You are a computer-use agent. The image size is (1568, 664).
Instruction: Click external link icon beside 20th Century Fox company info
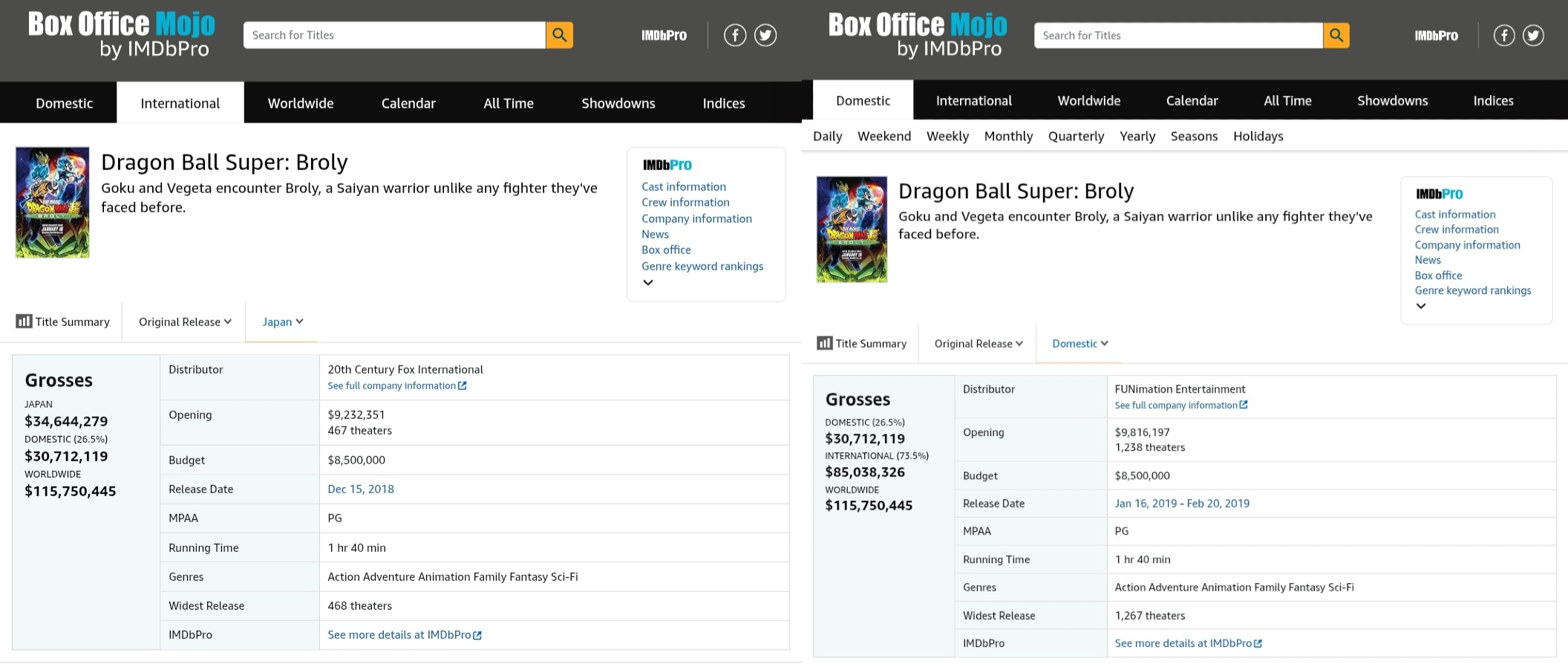[463, 385]
